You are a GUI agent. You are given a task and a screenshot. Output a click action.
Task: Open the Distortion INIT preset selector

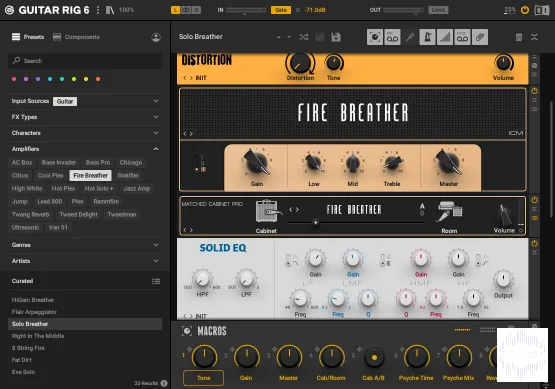click(x=200, y=78)
